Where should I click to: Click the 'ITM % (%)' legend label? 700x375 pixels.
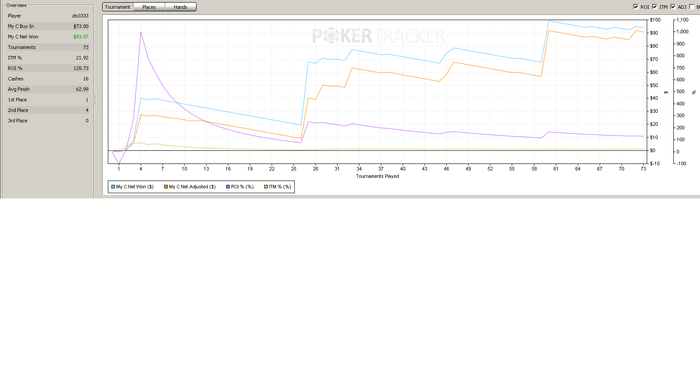[x=280, y=187]
